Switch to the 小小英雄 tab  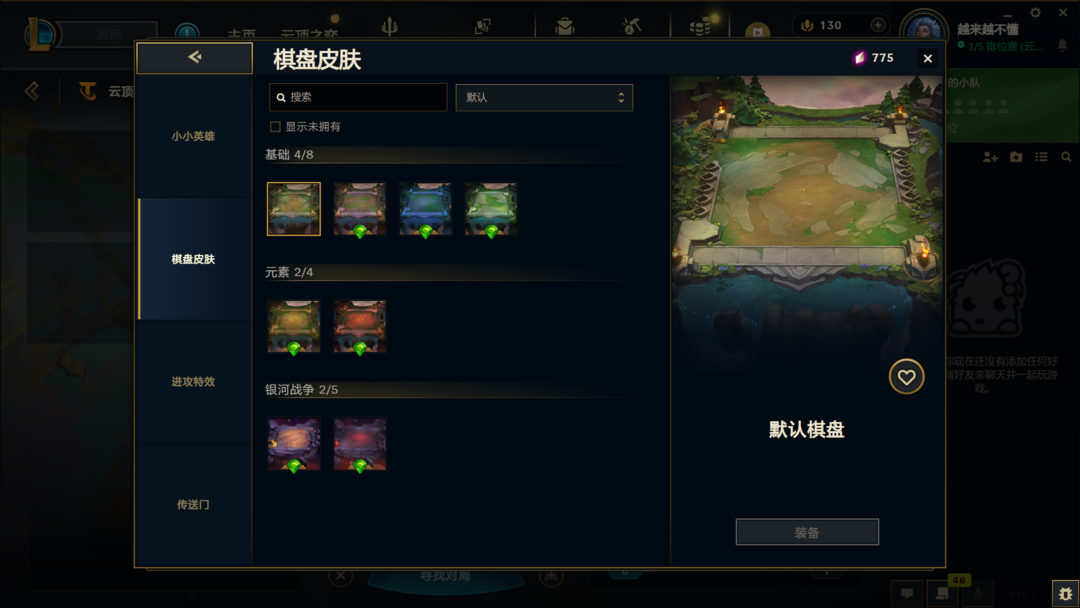click(194, 136)
